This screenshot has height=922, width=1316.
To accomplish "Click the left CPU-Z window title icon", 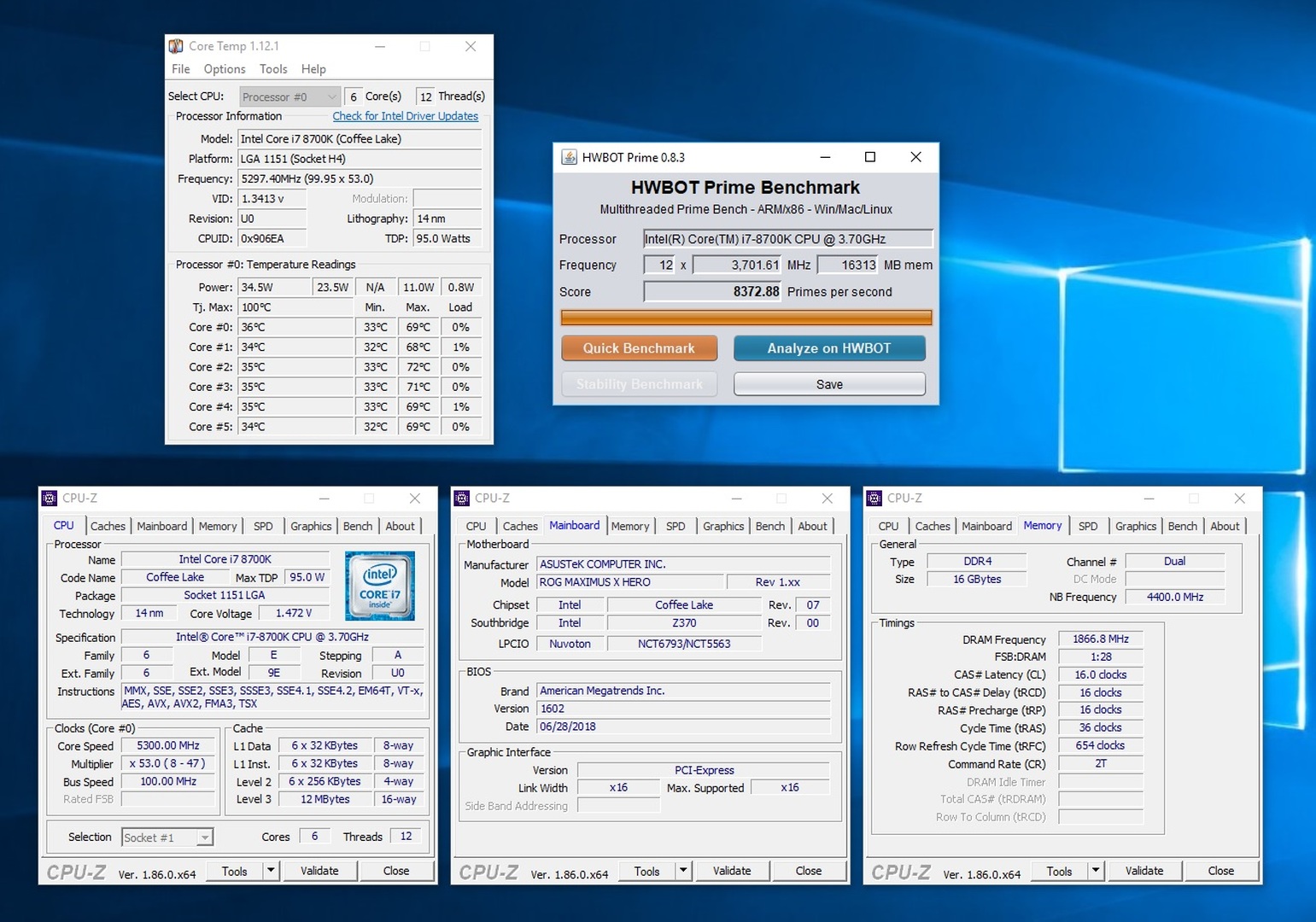I will [50, 498].
